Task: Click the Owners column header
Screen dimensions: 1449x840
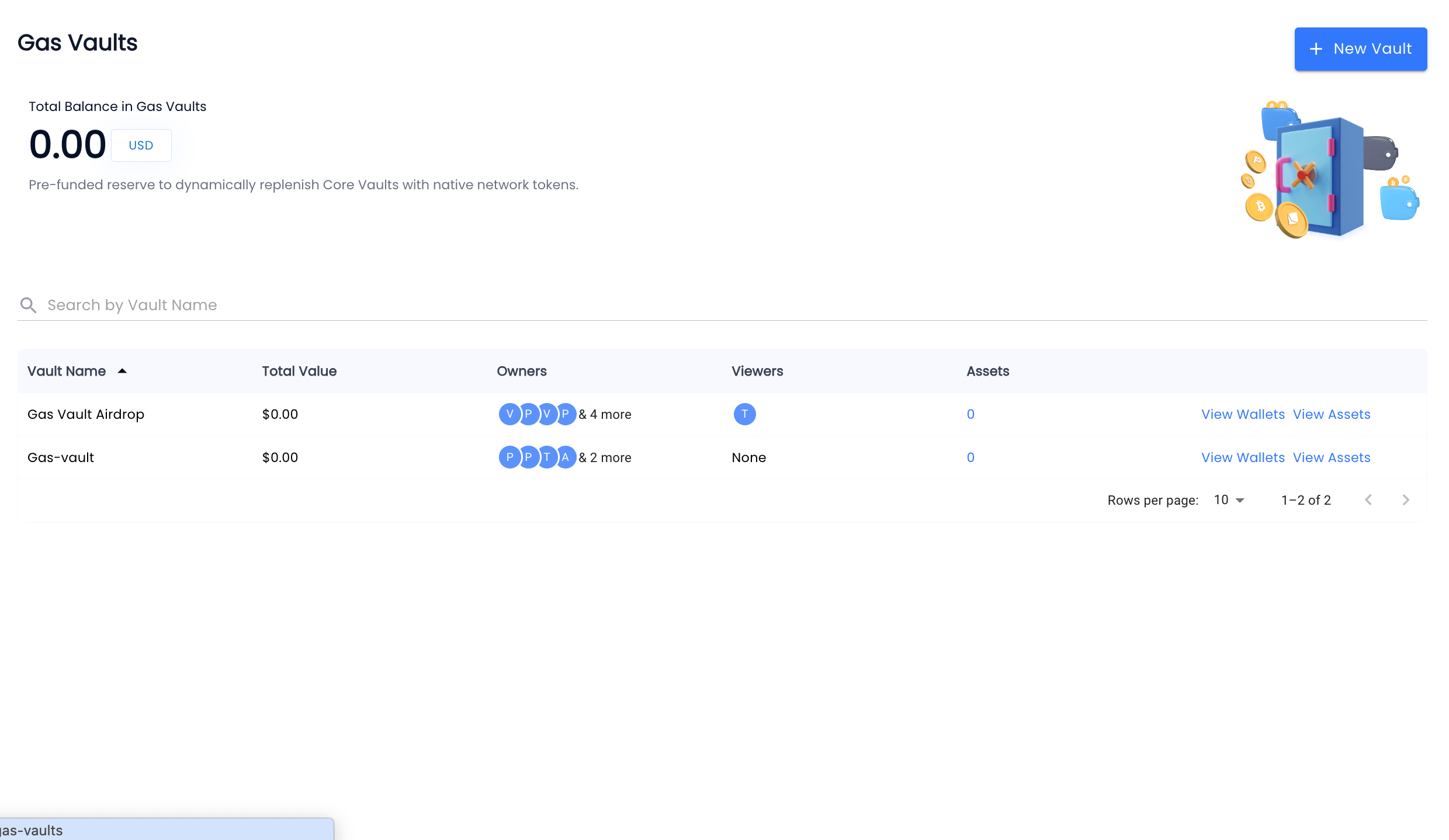Action: (522, 371)
